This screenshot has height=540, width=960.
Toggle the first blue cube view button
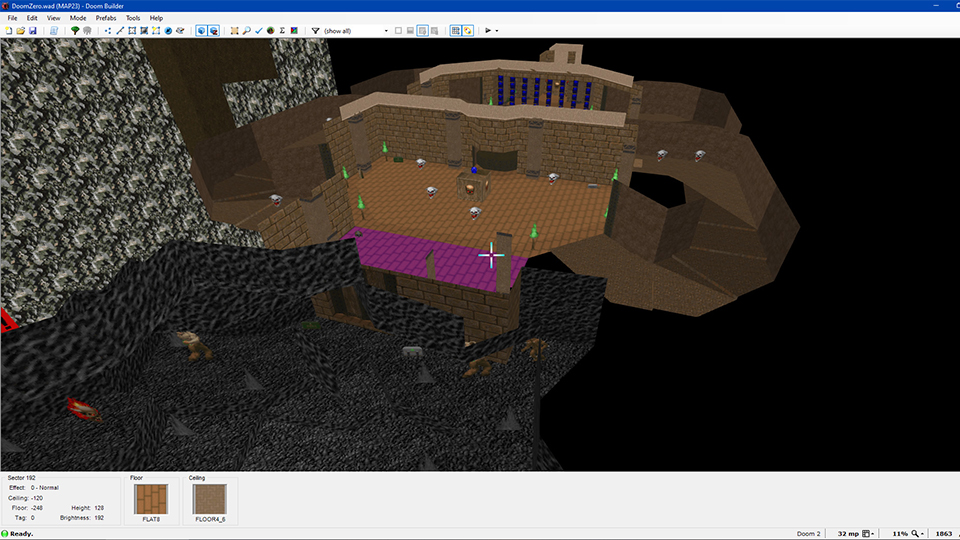[x=201, y=31]
